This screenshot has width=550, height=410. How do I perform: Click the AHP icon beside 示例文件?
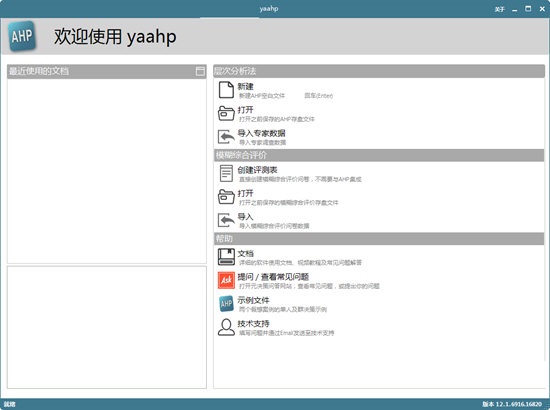tap(226, 303)
